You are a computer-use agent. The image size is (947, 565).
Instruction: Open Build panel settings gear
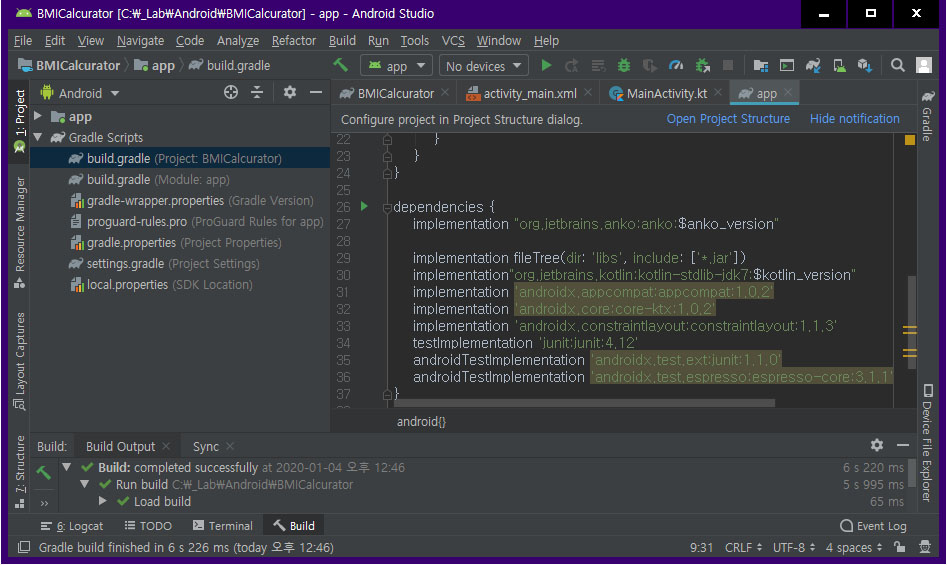pos(877,445)
